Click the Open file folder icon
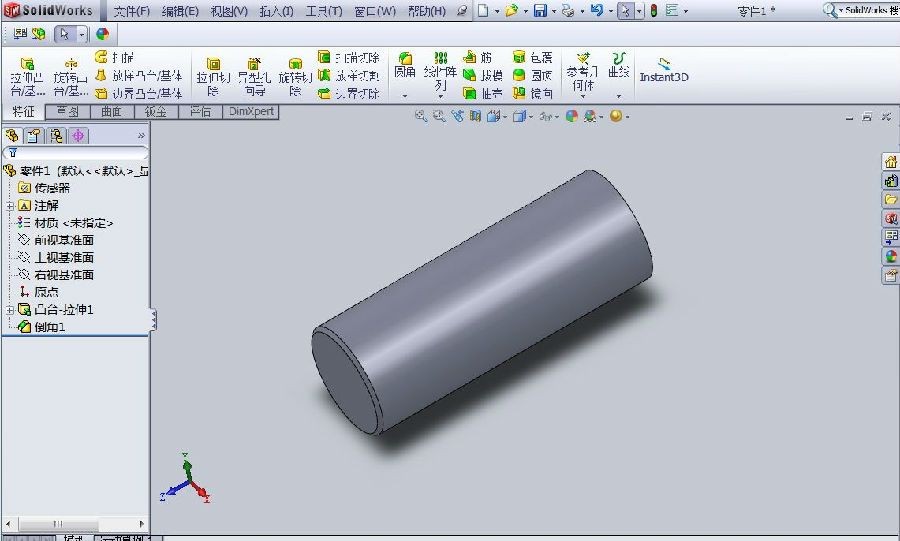 tap(511, 10)
